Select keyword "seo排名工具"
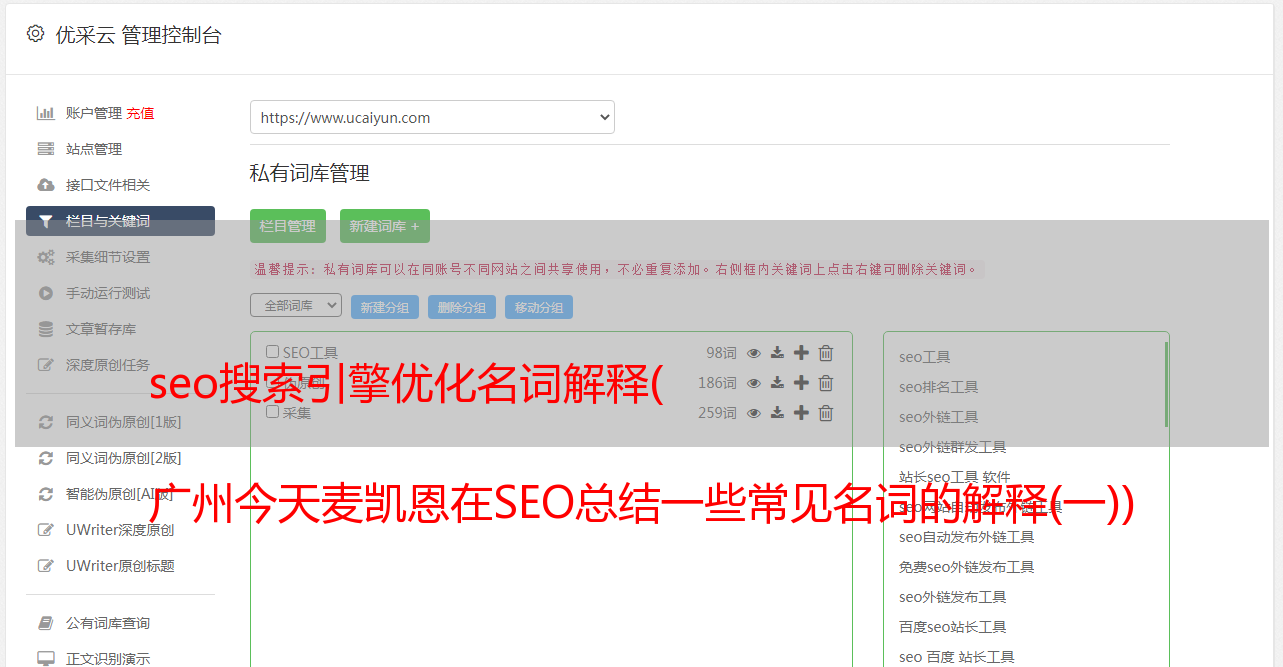 click(x=939, y=387)
